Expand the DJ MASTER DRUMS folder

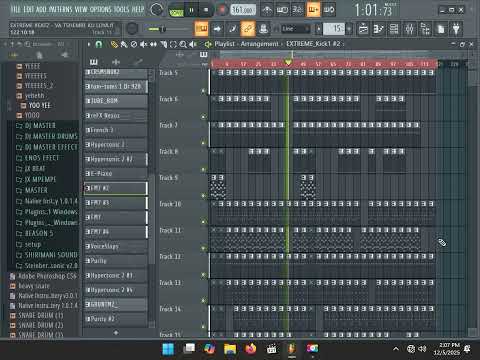pyautogui.click(x=47, y=136)
